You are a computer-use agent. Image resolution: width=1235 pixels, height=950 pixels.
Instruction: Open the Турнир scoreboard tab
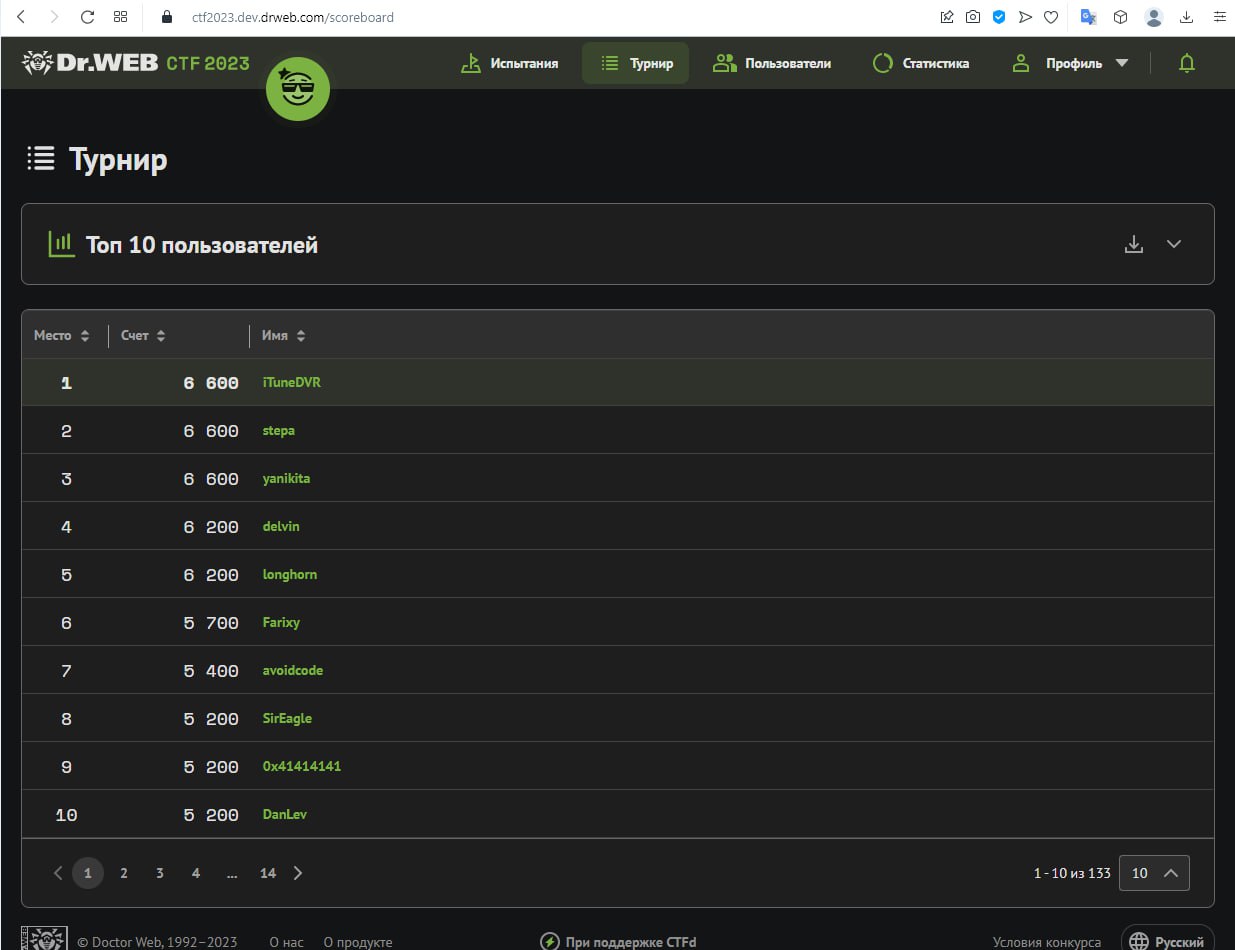(x=636, y=63)
